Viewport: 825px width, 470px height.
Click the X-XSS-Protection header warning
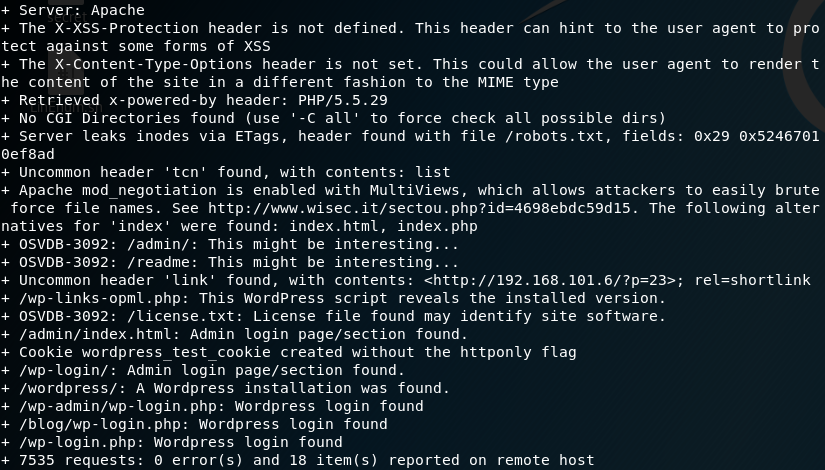pyautogui.click(x=410, y=37)
